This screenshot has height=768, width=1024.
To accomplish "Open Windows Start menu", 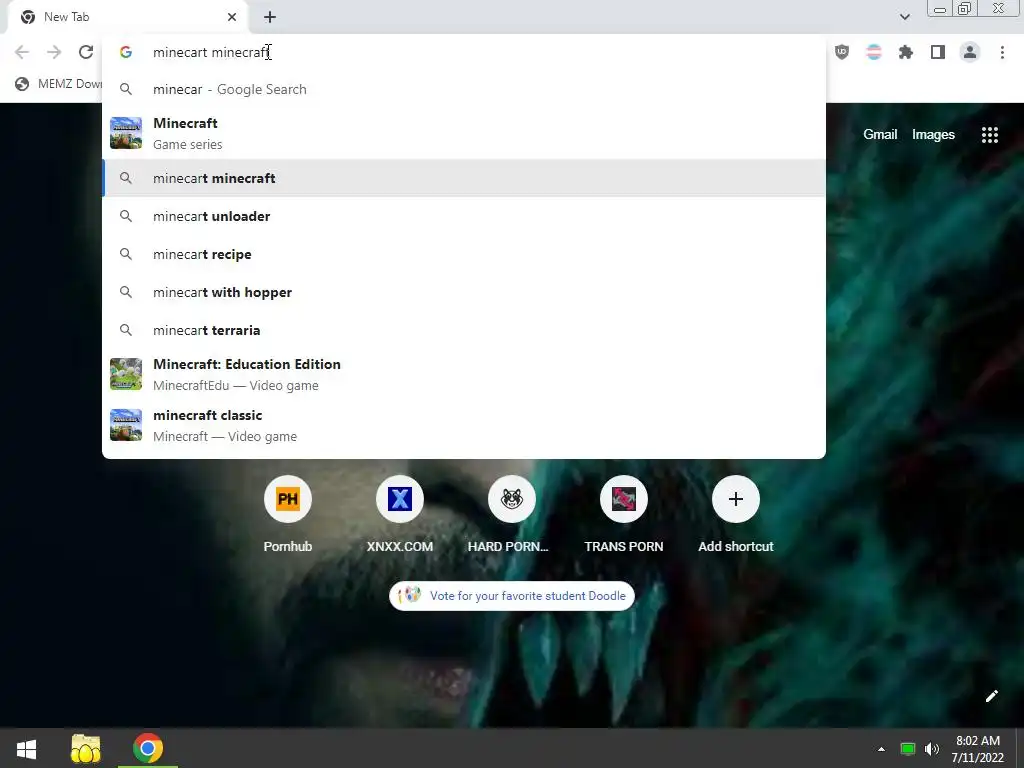I will [x=26, y=748].
